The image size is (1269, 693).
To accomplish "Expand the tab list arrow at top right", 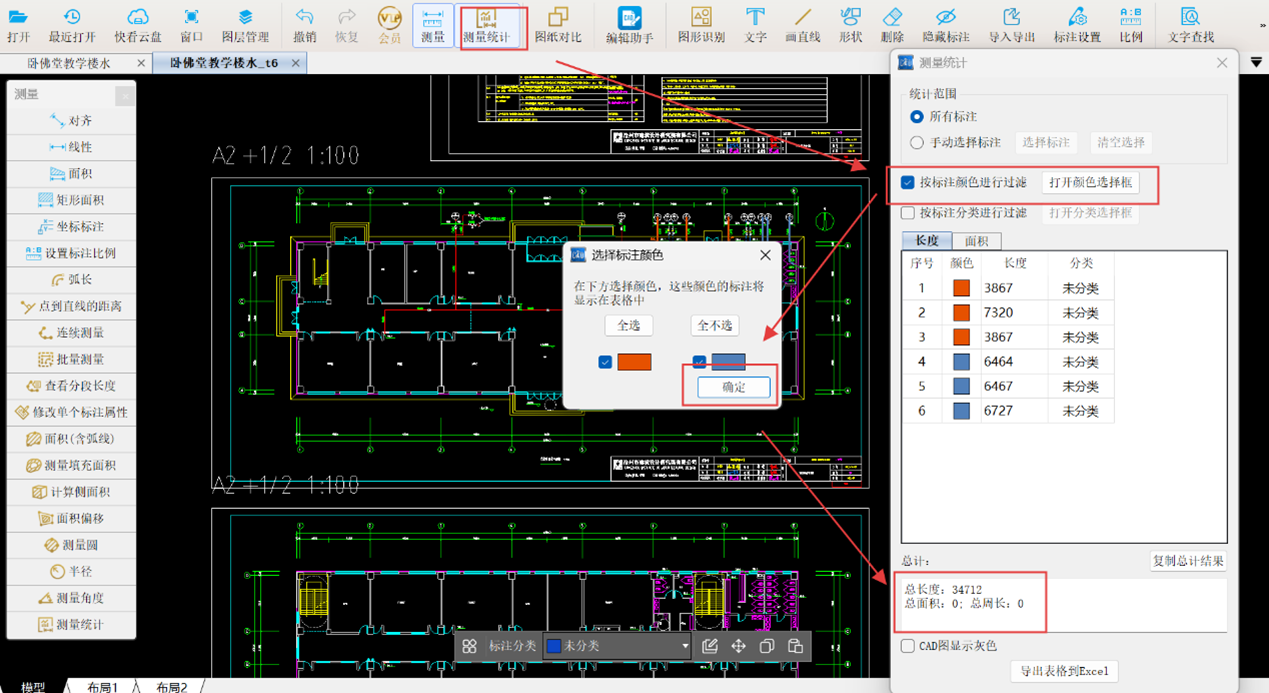I will click(x=1256, y=63).
